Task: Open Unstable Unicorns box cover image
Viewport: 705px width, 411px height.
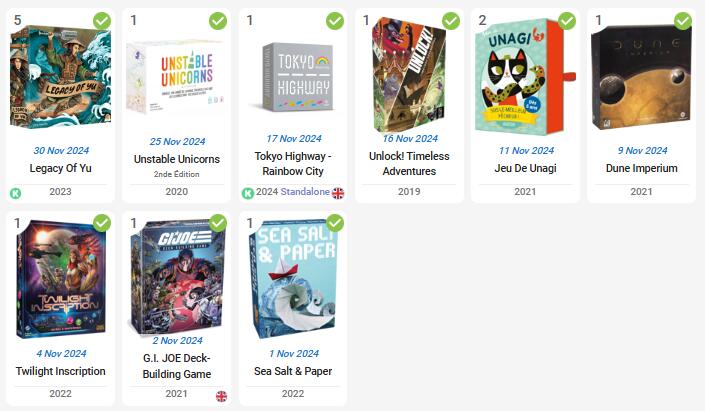Action: [x=176, y=77]
